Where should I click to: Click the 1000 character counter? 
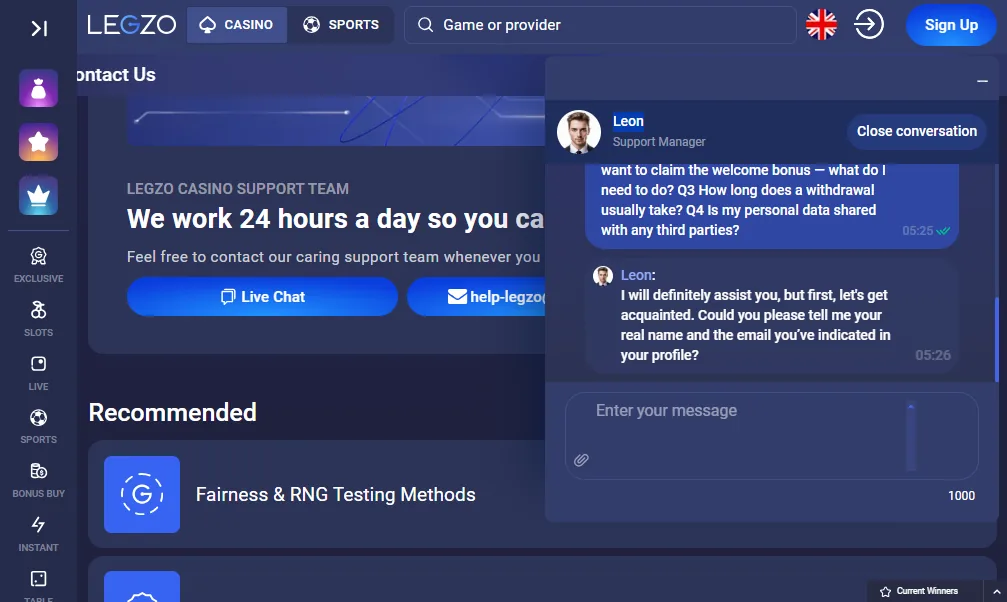[961, 495]
